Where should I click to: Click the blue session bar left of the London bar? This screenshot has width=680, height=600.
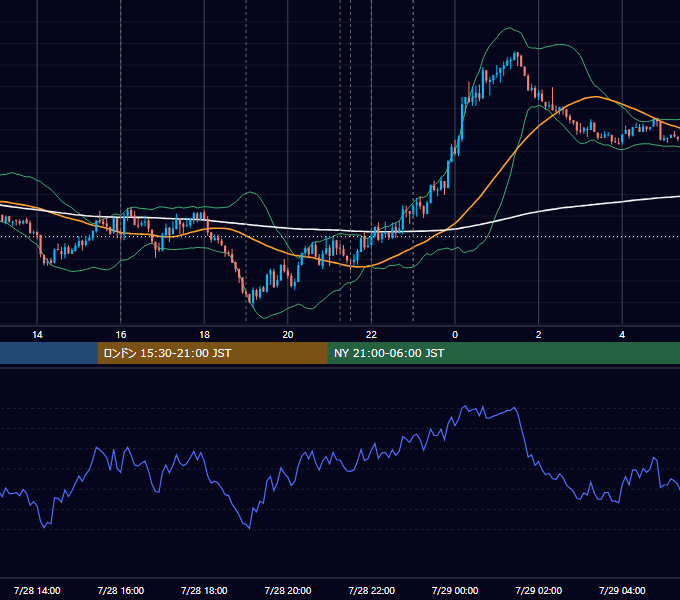pyautogui.click(x=49, y=353)
